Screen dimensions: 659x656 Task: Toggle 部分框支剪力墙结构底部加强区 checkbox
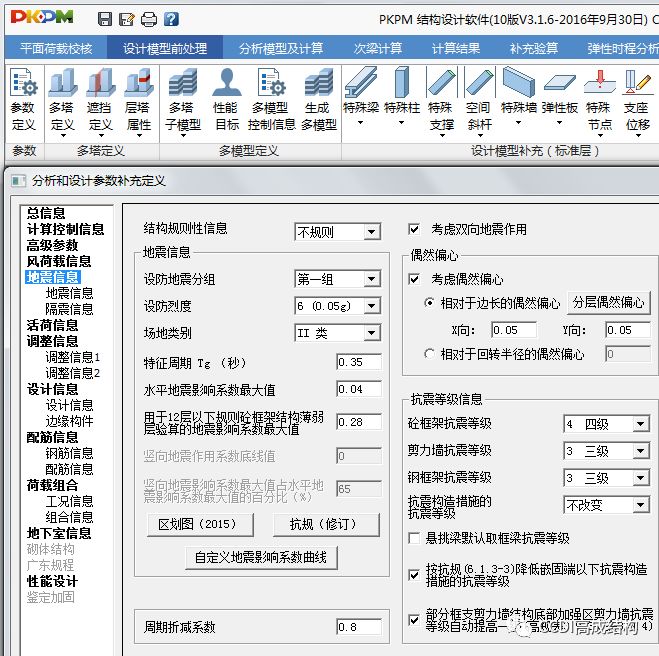click(414, 620)
